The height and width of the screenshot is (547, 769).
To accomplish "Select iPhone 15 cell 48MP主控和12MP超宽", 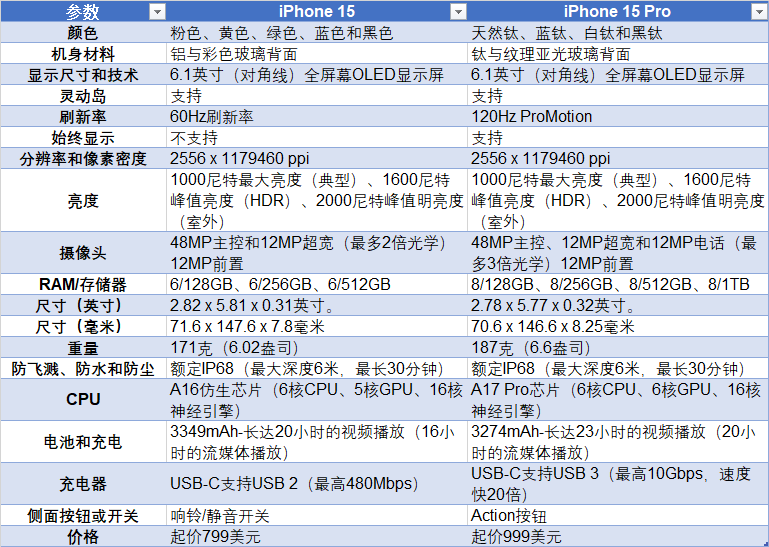I will coord(317,253).
